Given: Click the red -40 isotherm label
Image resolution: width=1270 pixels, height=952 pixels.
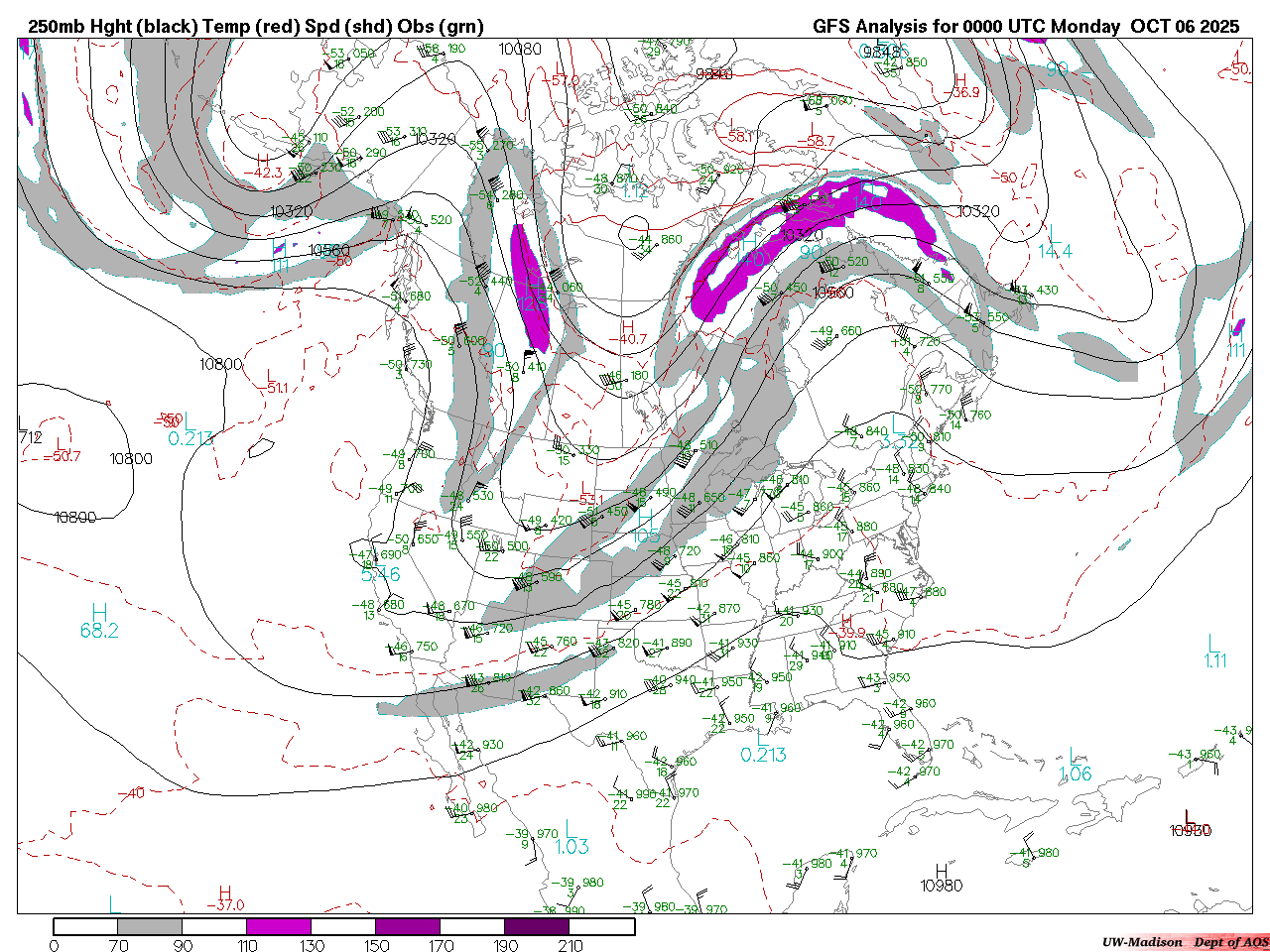Looking at the screenshot, I should click(131, 793).
